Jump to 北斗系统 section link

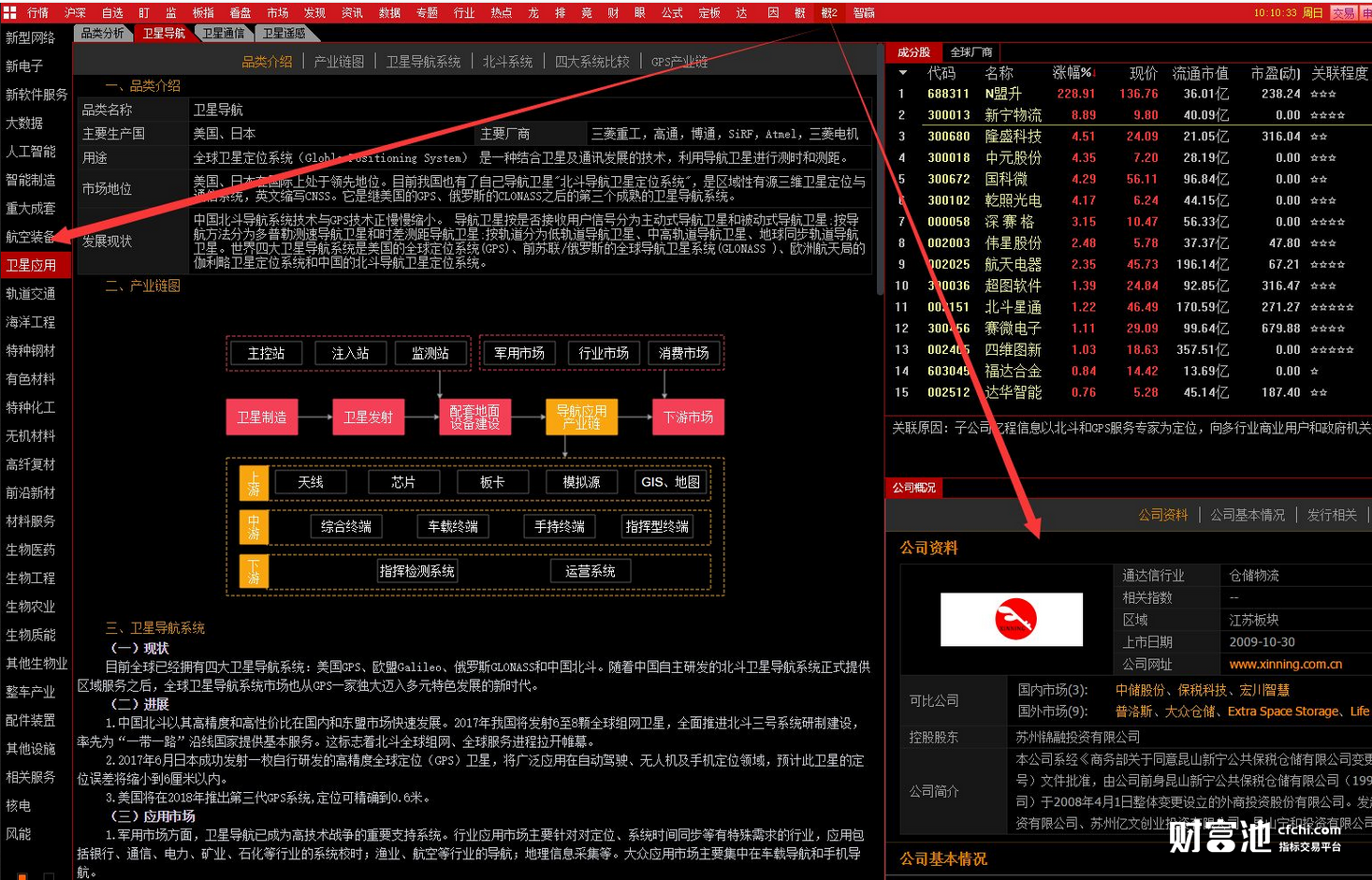pos(507,62)
